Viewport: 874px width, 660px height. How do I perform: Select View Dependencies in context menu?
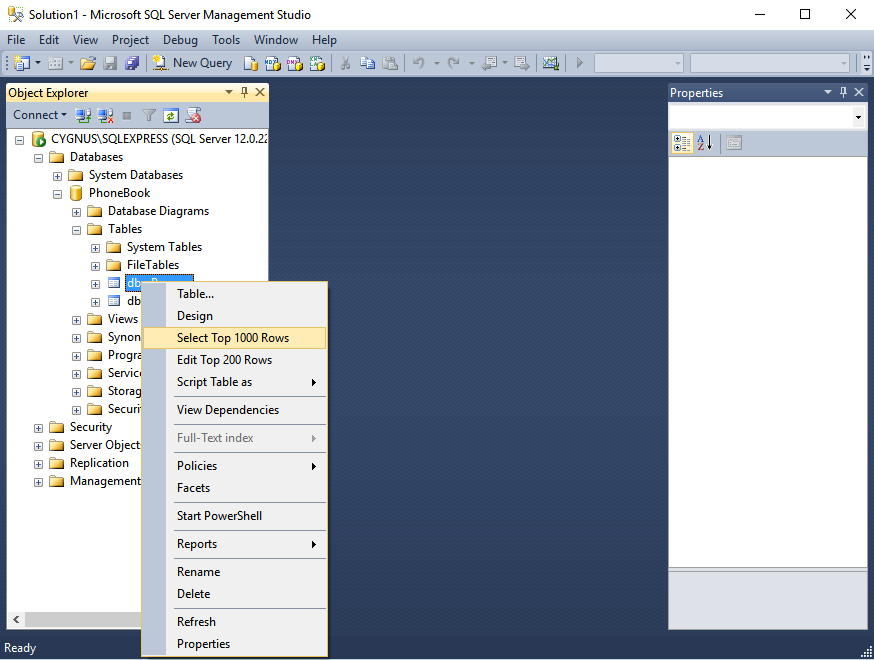[x=235, y=410]
